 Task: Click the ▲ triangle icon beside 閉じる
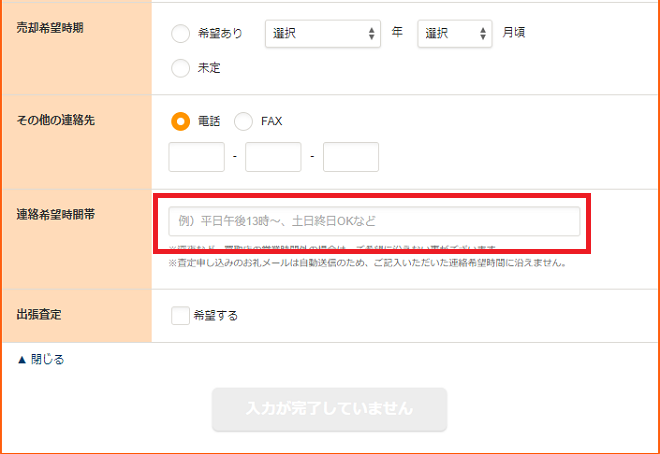(22, 359)
